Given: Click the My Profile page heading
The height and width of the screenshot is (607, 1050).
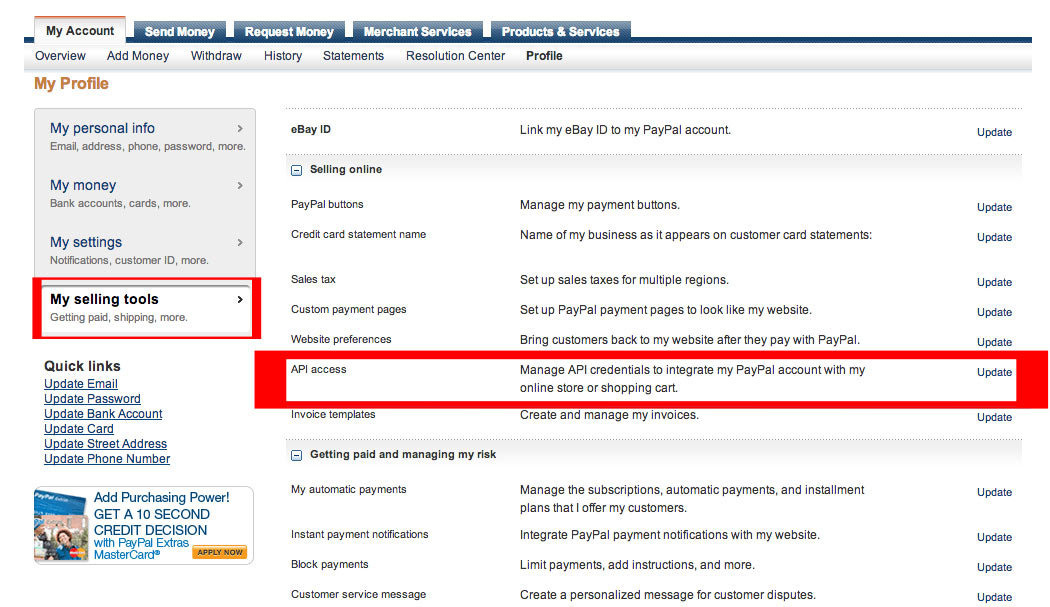Looking at the screenshot, I should point(72,84).
